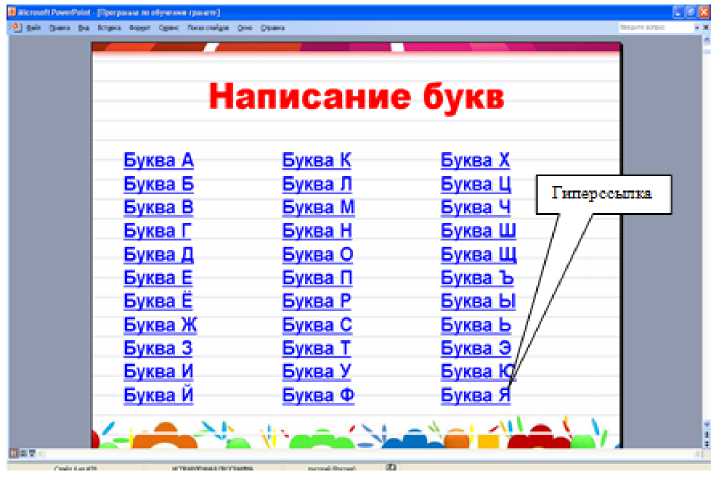Viewport: 724px width, 481px height.
Task: Open the 'Буква Ю' hyperlink
Action: [478, 372]
